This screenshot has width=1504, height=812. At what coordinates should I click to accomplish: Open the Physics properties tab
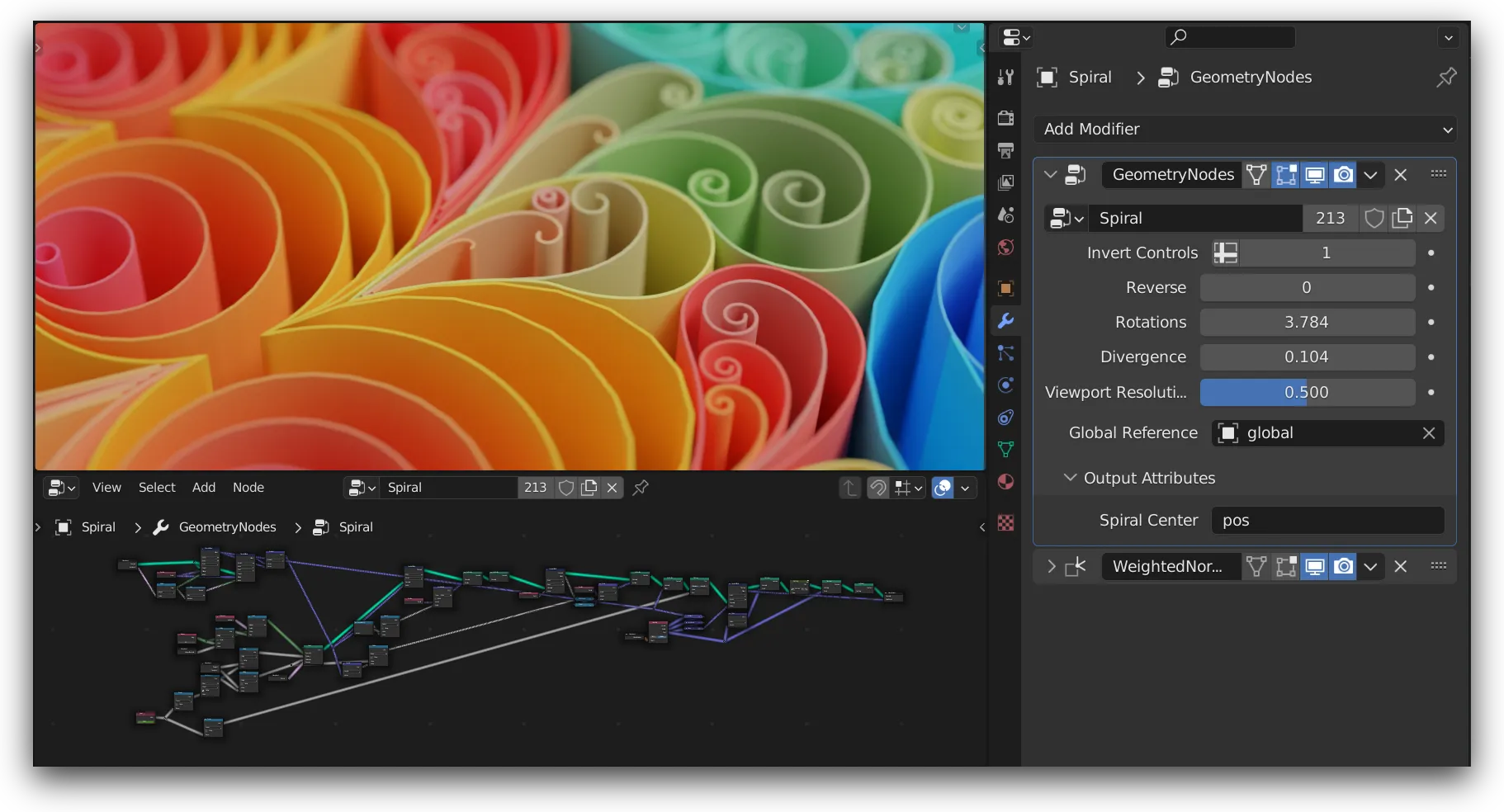pyautogui.click(x=1005, y=385)
